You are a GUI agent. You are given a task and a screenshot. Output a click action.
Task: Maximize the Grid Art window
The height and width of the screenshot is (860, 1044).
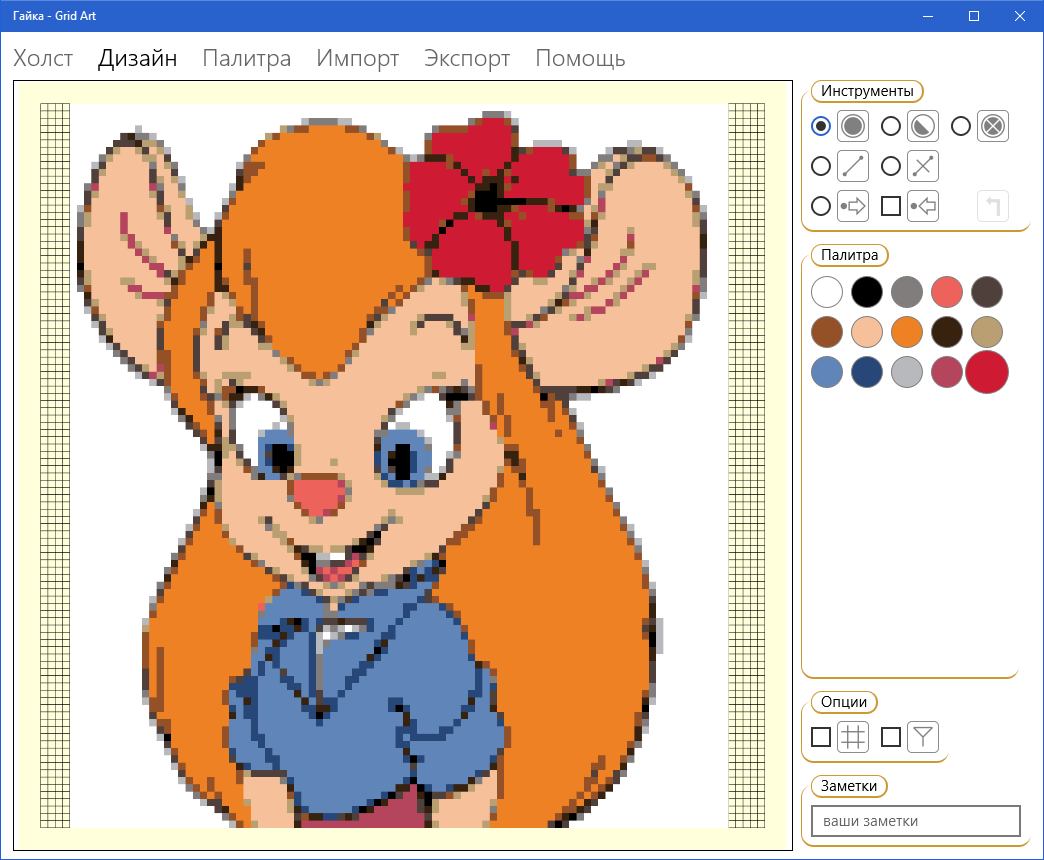click(974, 16)
